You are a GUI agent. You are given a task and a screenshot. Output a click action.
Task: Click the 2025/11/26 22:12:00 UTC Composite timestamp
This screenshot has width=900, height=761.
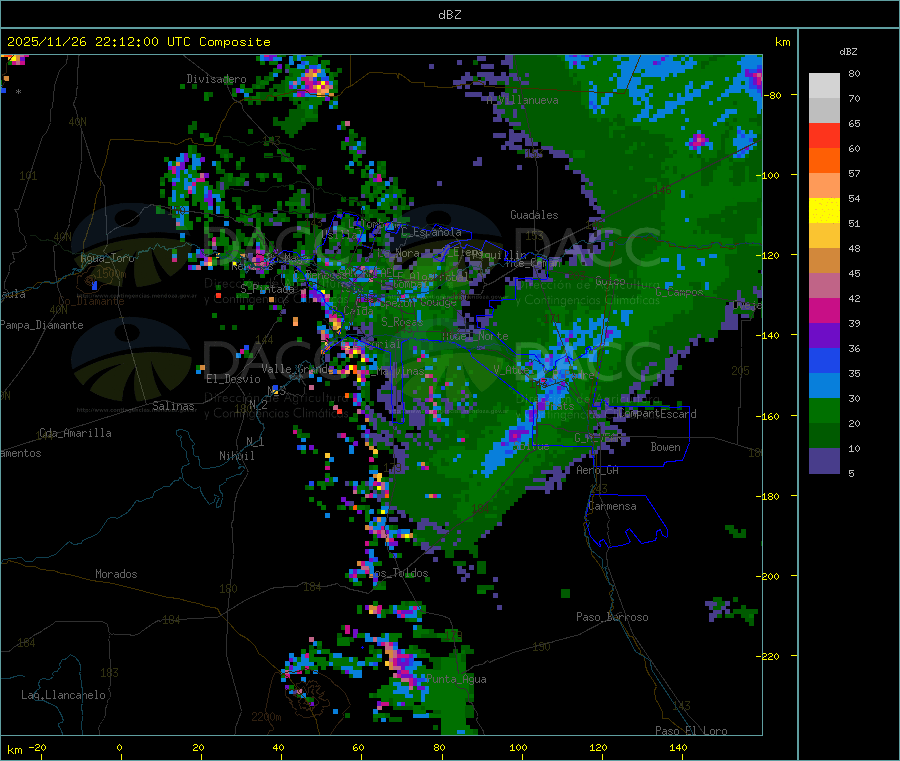[138, 42]
